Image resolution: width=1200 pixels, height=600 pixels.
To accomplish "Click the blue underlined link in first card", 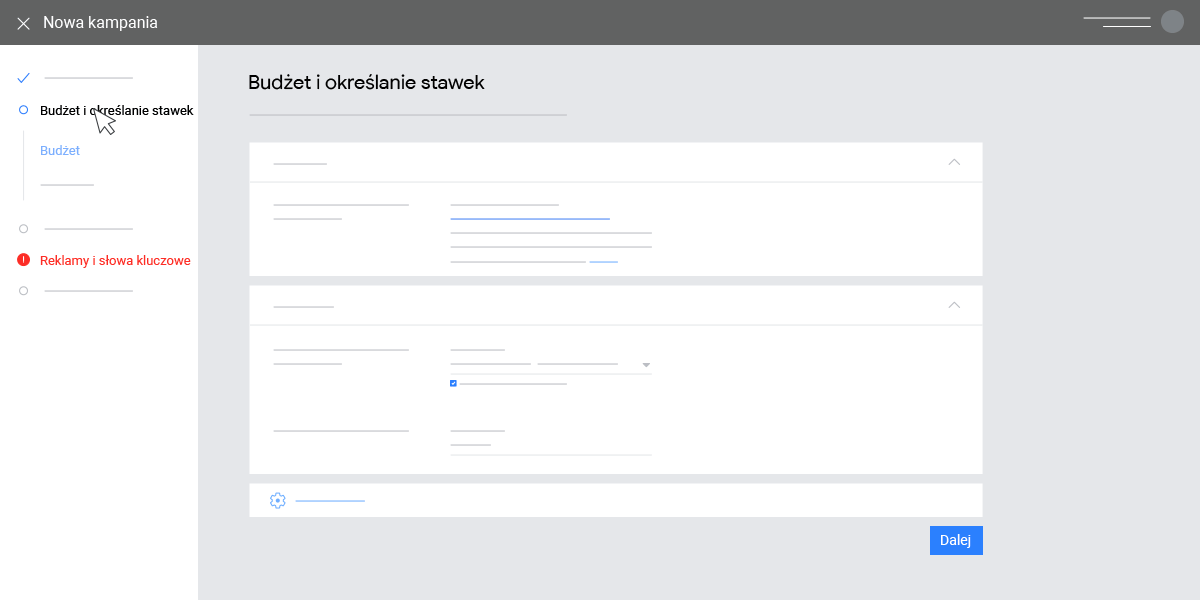I will 530,218.
